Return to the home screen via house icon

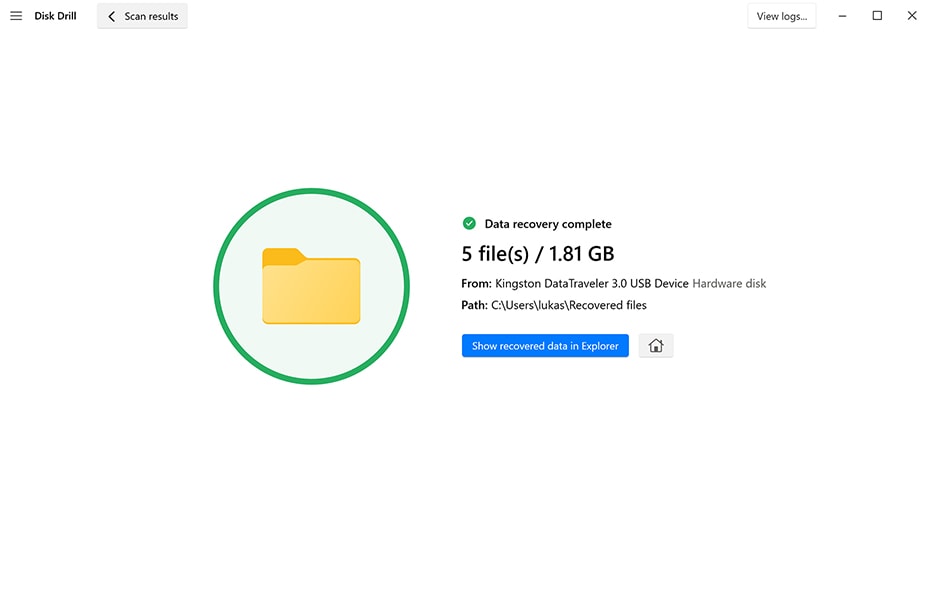(x=656, y=346)
